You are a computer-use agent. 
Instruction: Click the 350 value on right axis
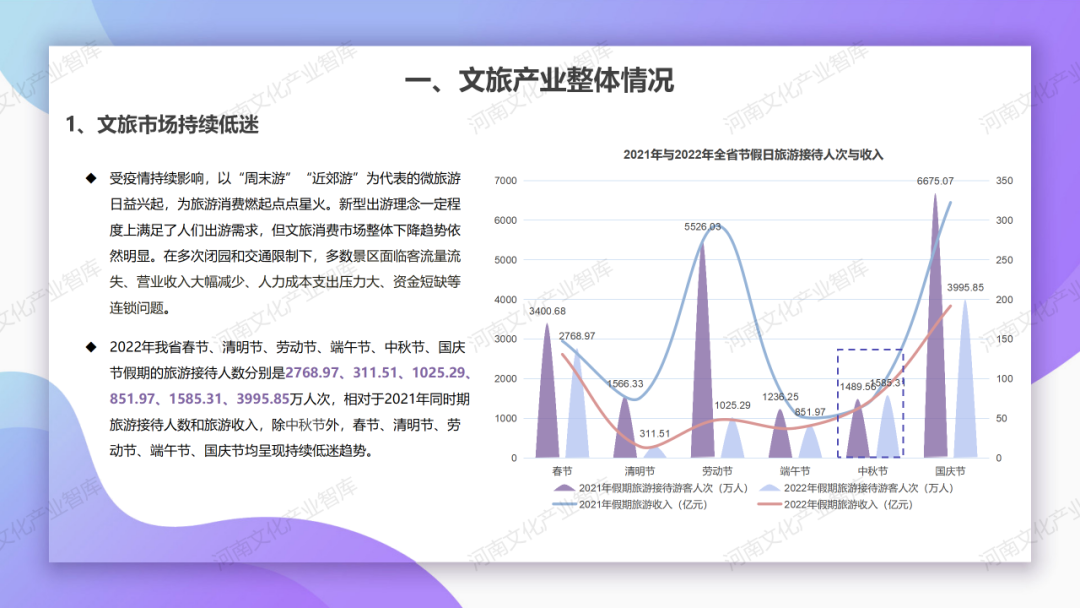pos(1005,181)
